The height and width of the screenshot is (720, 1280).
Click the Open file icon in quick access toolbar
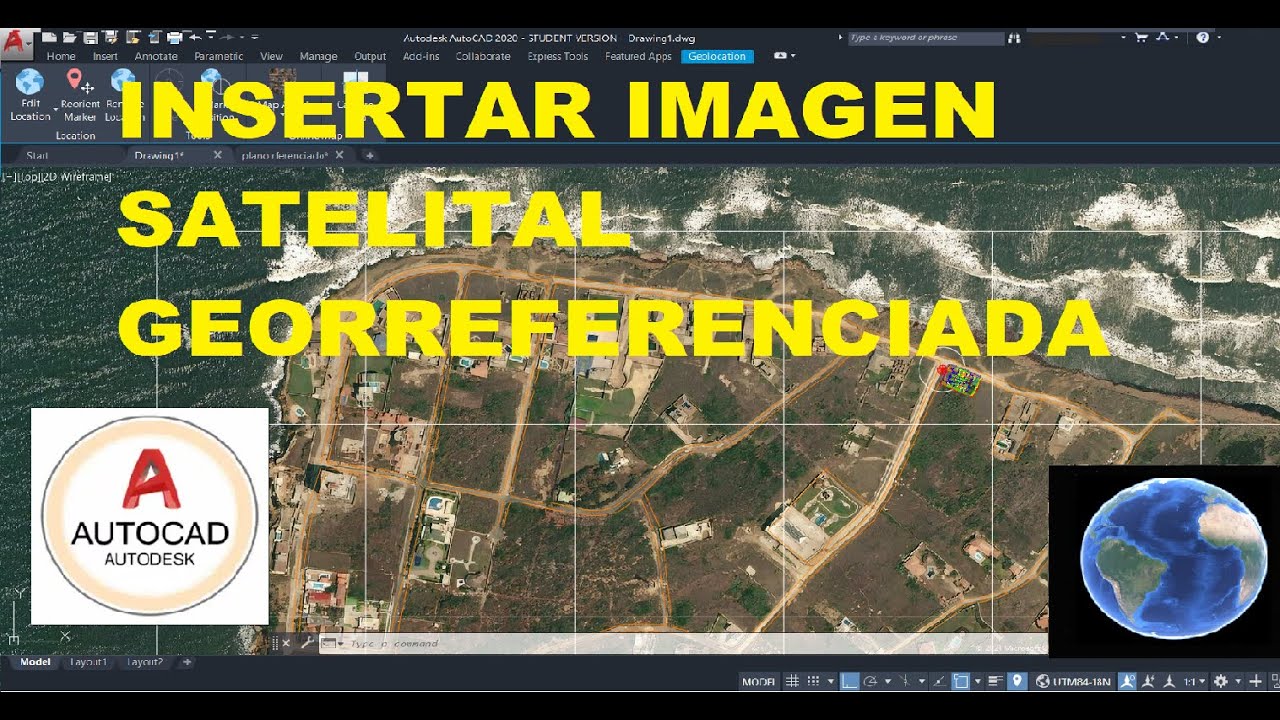(69, 37)
